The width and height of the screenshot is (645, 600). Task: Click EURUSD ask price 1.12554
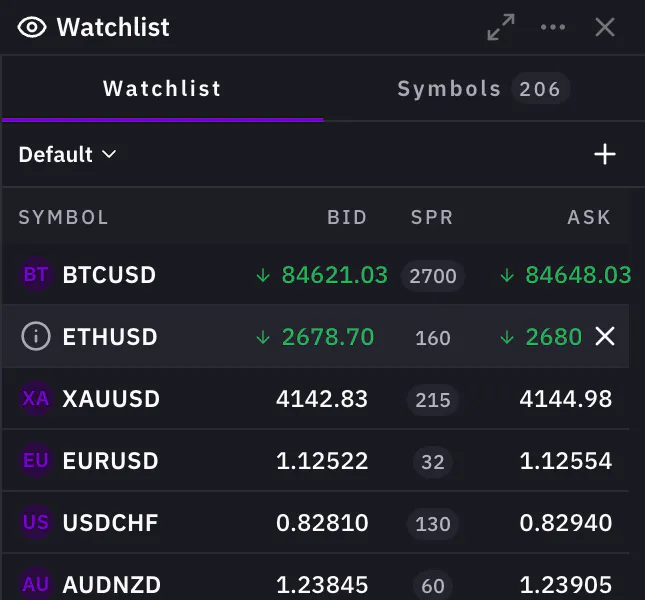coord(566,461)
